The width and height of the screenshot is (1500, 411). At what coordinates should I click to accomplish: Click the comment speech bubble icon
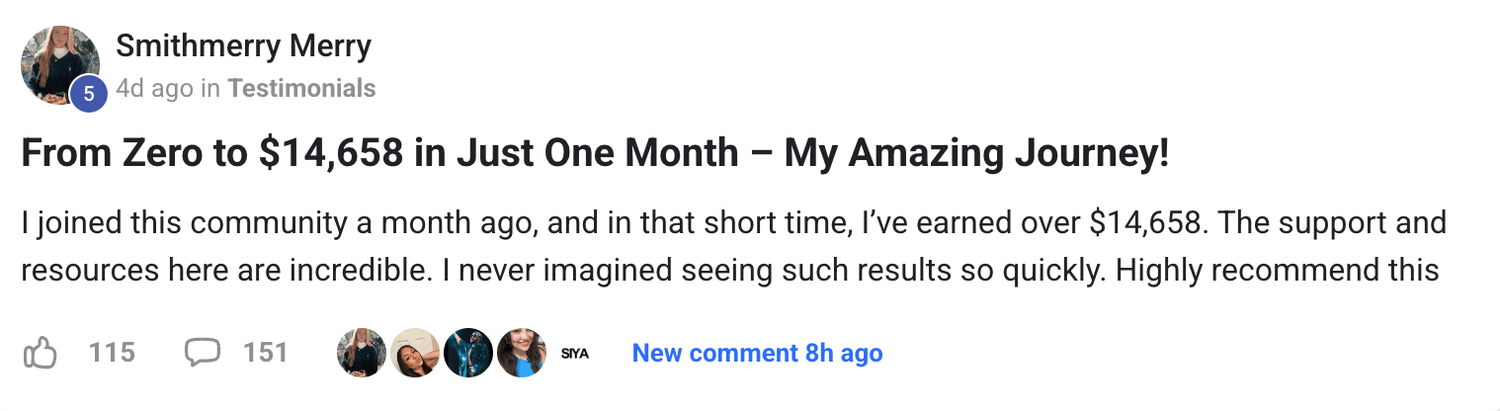coord(202,352)
